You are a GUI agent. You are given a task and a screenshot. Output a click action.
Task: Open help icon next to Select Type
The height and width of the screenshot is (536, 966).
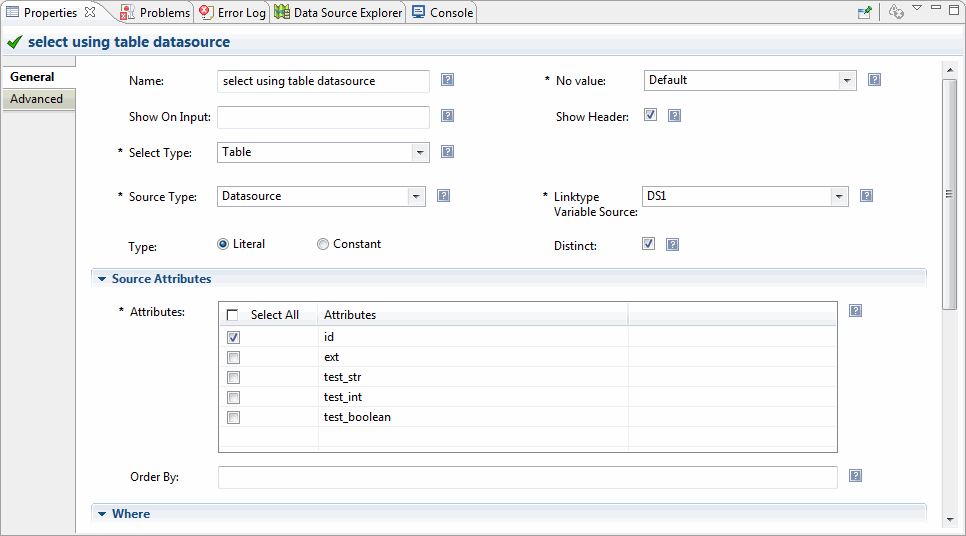click(x=447, y=152)
